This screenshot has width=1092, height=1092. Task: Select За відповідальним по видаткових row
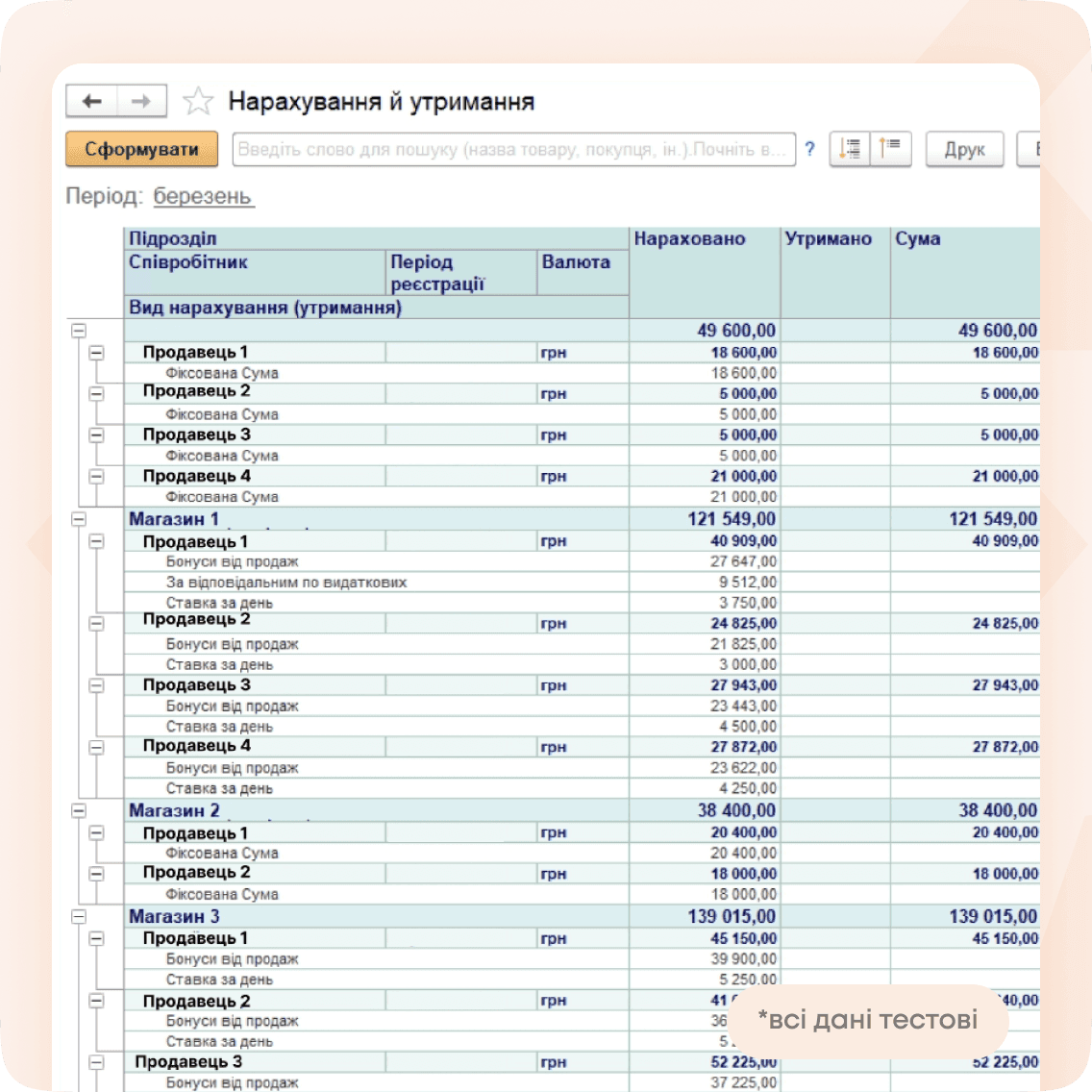point(376,583)
